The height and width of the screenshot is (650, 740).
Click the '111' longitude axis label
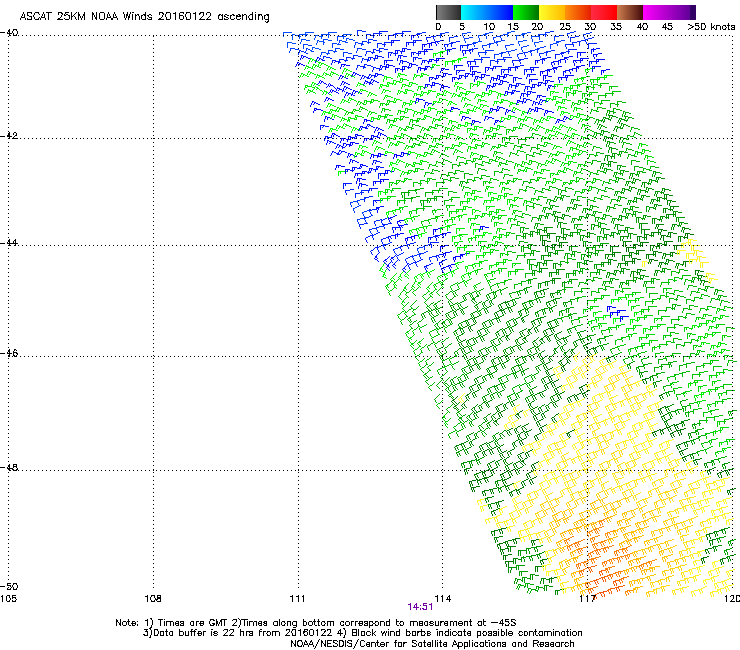(x=297, y=599)
